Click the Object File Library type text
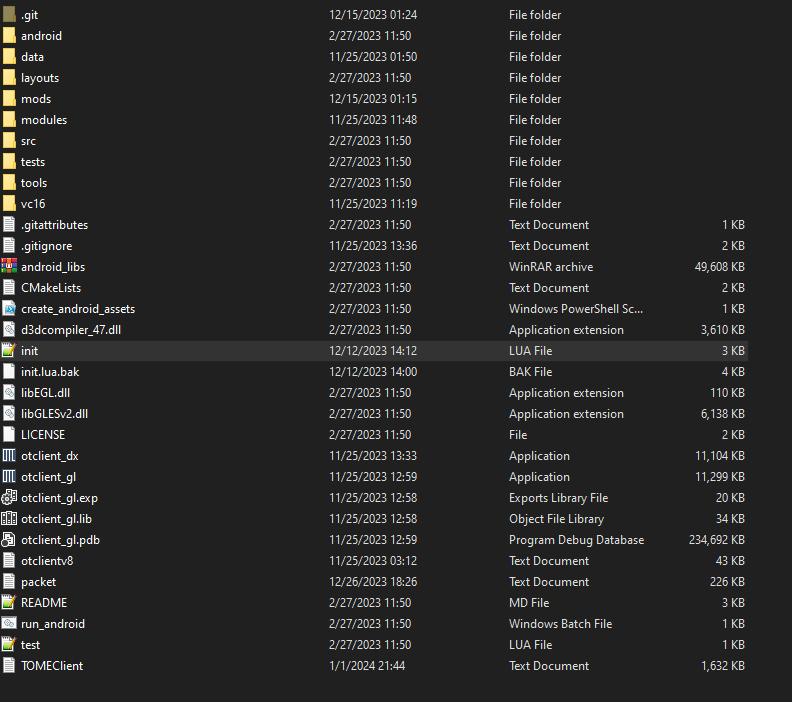 [556, 519]
